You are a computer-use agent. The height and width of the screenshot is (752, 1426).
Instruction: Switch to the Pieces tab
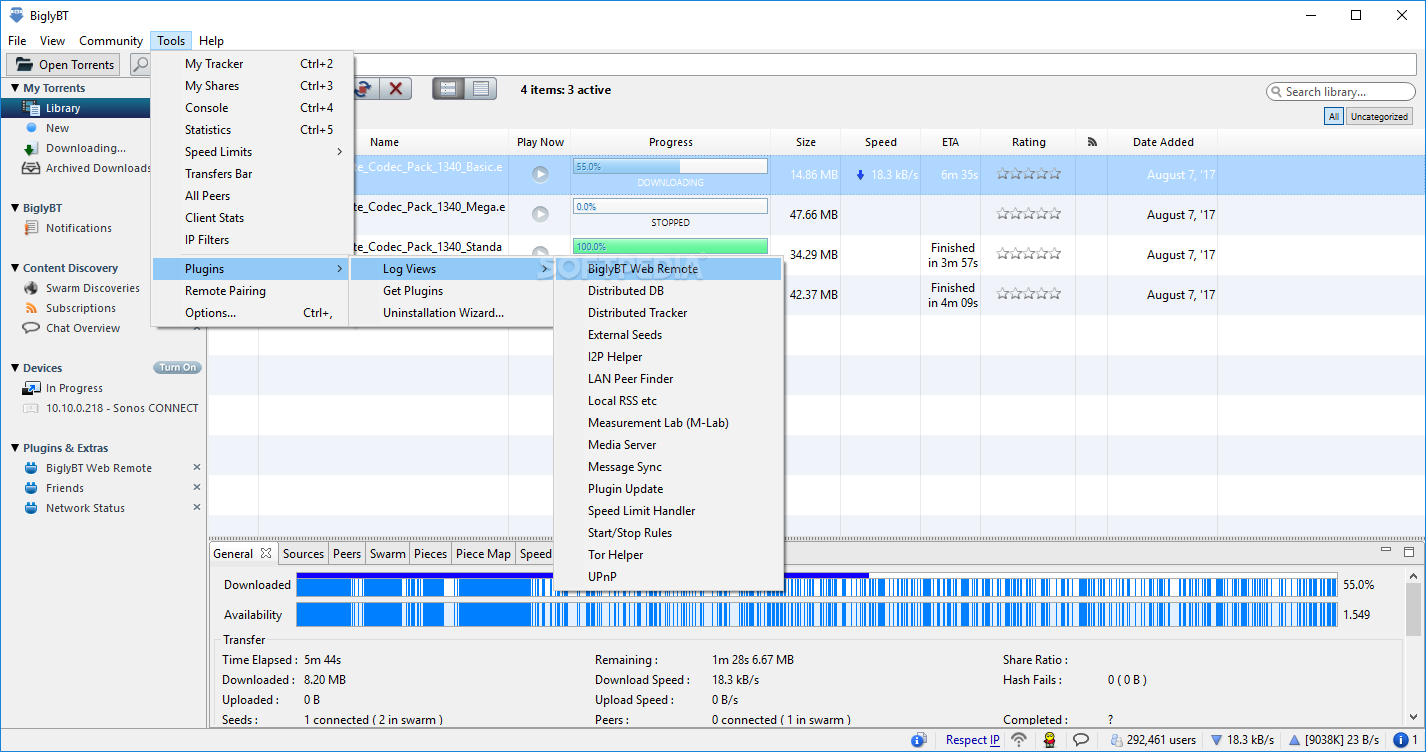coord(430,554)
